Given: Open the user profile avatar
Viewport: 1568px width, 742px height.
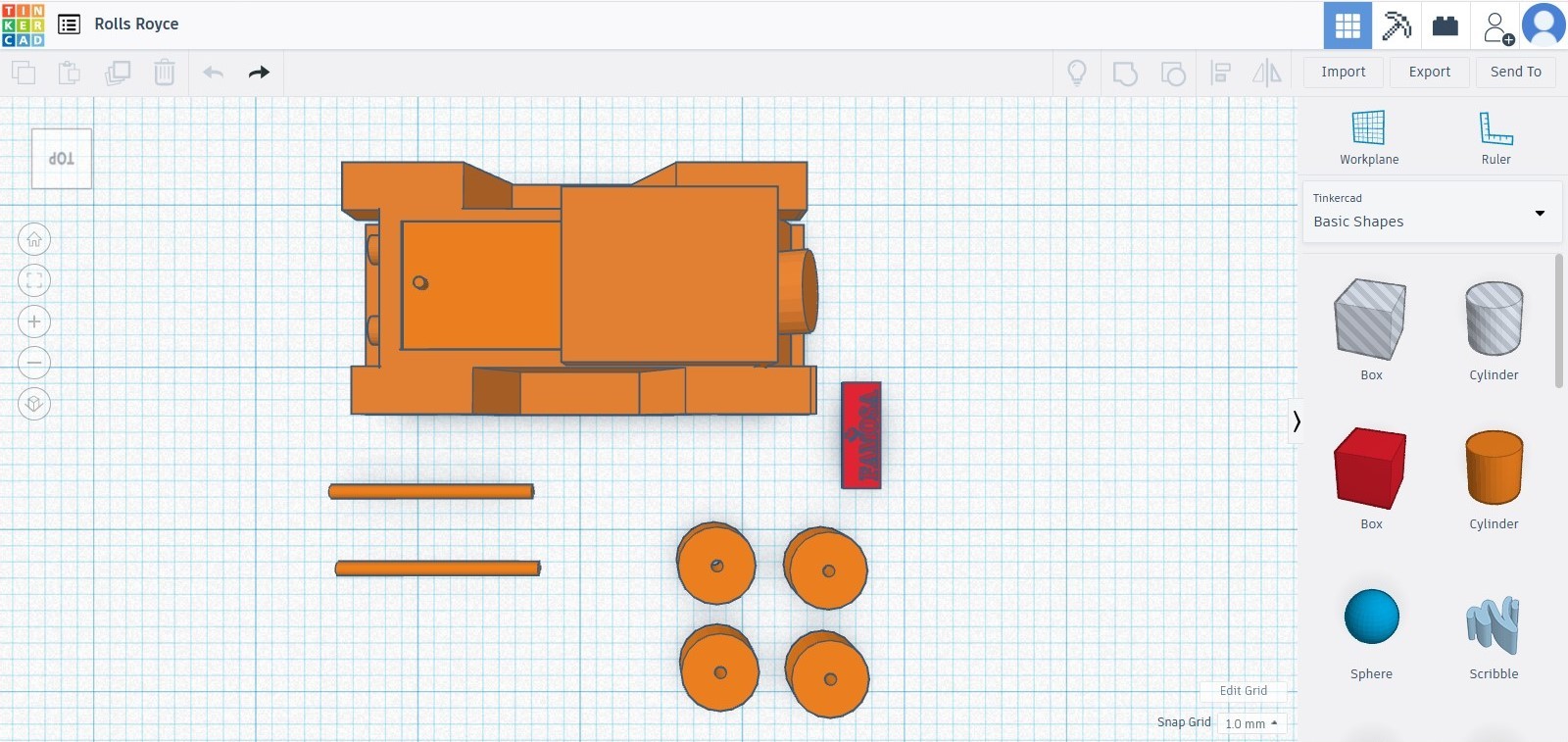Looking at the screenshot, I should (1544, 25).
